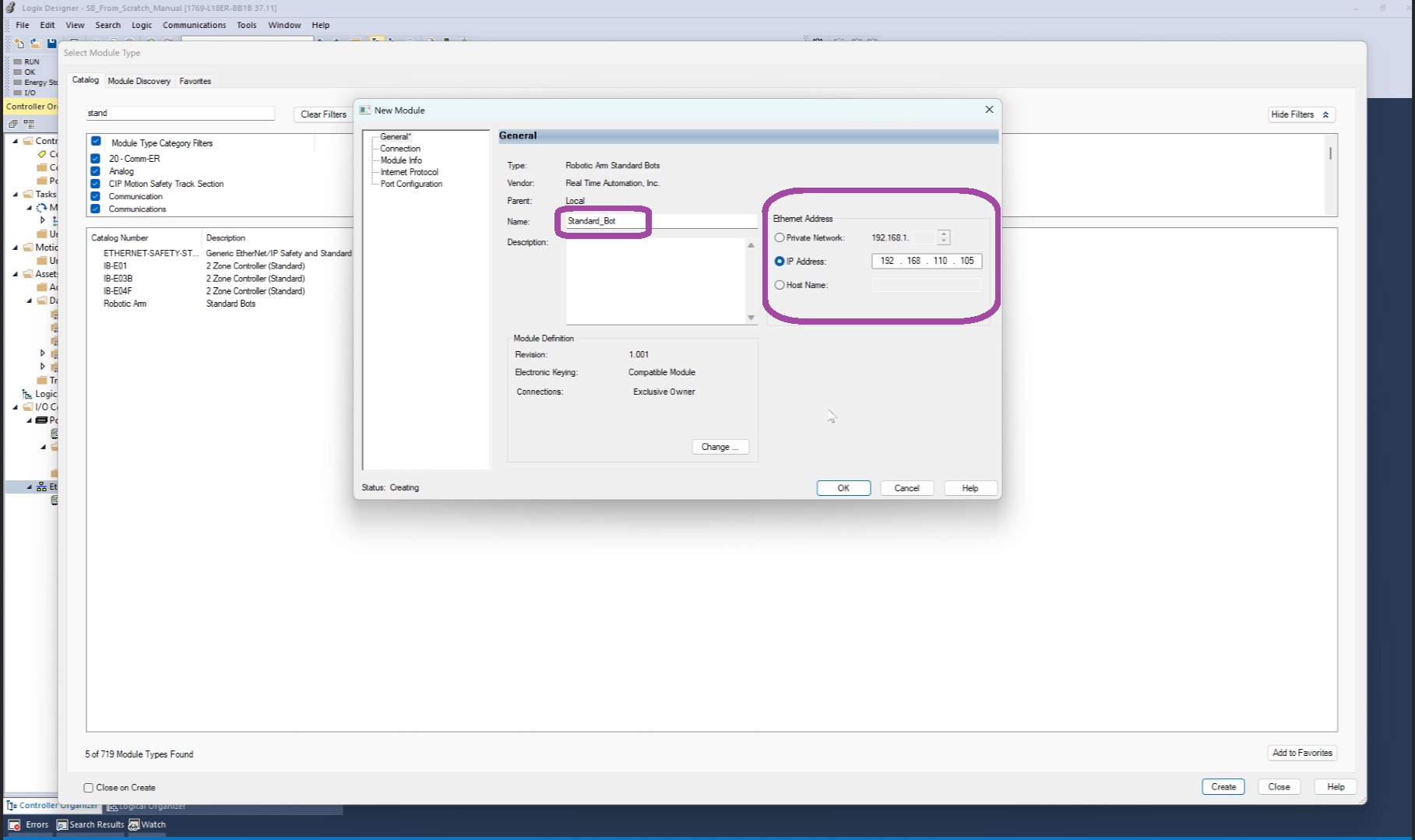Click the Save disk icon in toolbar
1415x840 pixels.
[x=51, y=44]
